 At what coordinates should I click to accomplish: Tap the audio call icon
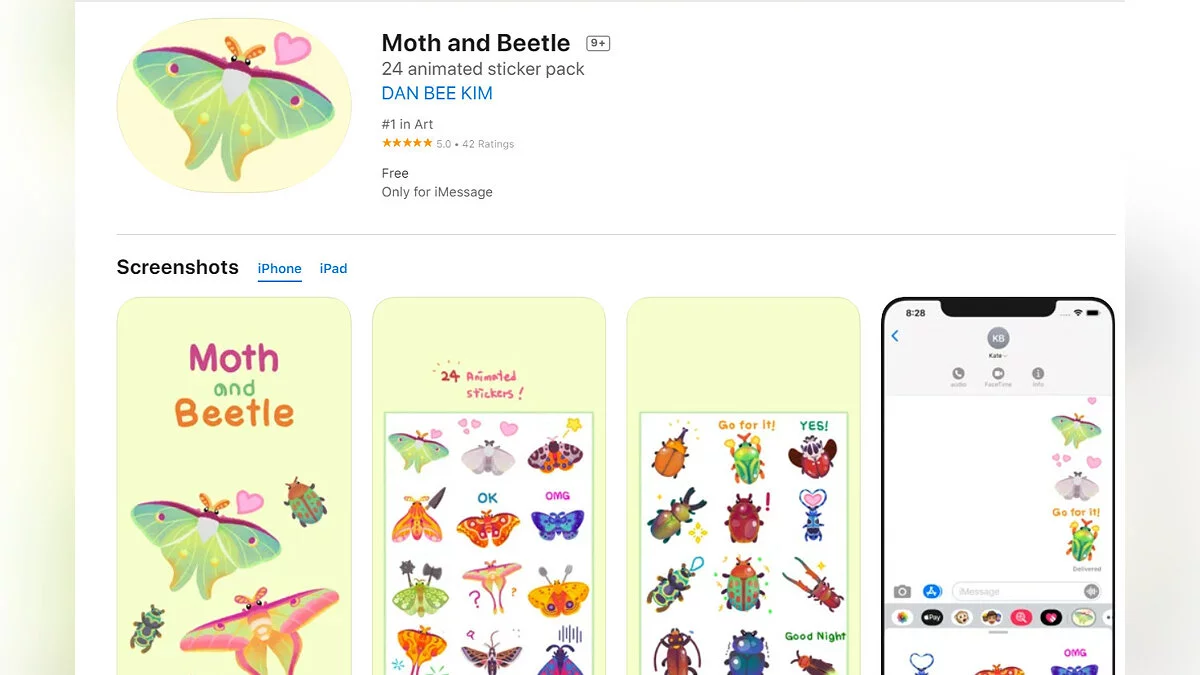pos(958,374)
